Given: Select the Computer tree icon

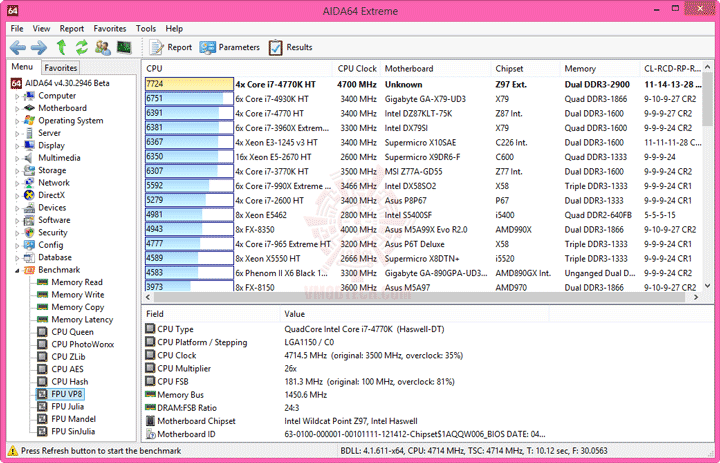Looking at the screenshot, I should pos(29,96).
